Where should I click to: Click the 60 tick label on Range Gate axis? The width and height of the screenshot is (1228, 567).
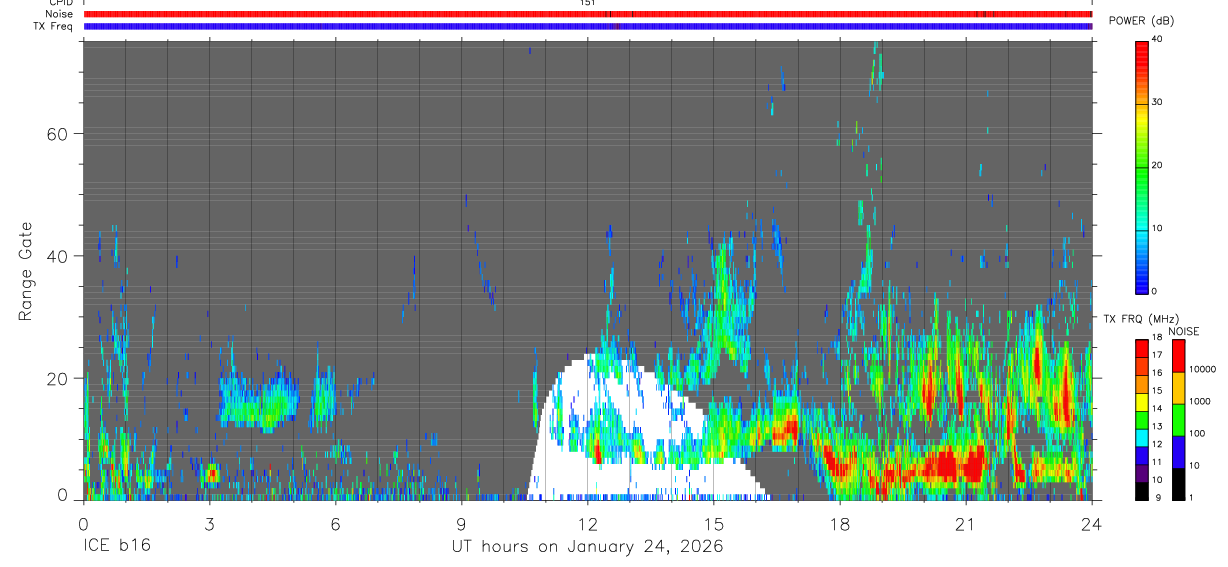pos(59,133)
